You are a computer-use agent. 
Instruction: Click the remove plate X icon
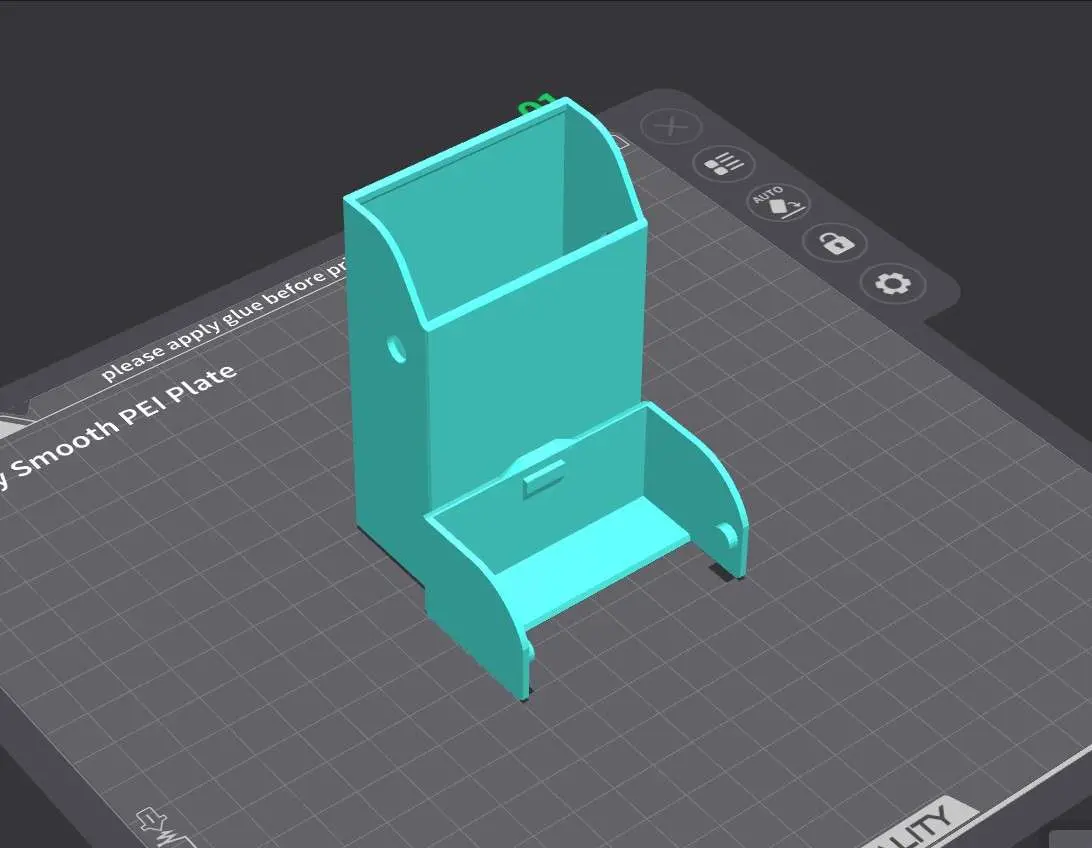671,127
